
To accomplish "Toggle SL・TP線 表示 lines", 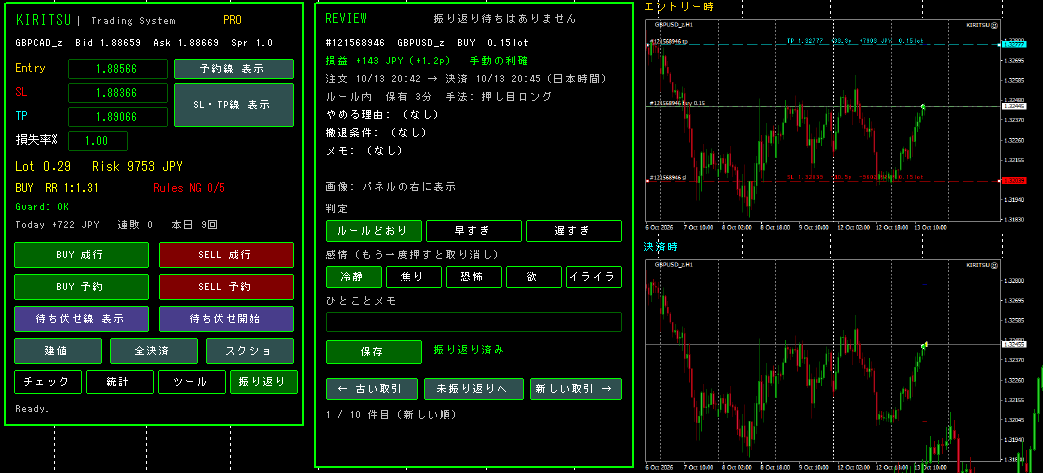I will click(x=233, y=105).
